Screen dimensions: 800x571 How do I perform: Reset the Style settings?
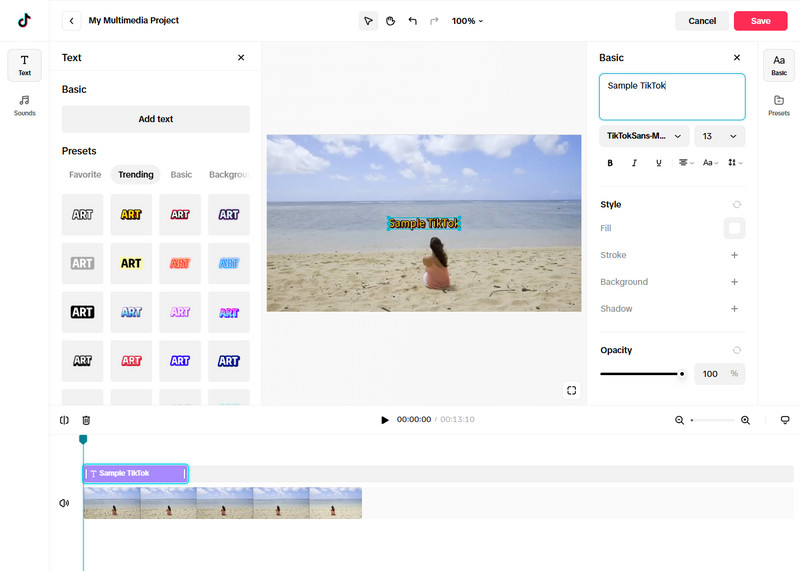tap(737, 205)
